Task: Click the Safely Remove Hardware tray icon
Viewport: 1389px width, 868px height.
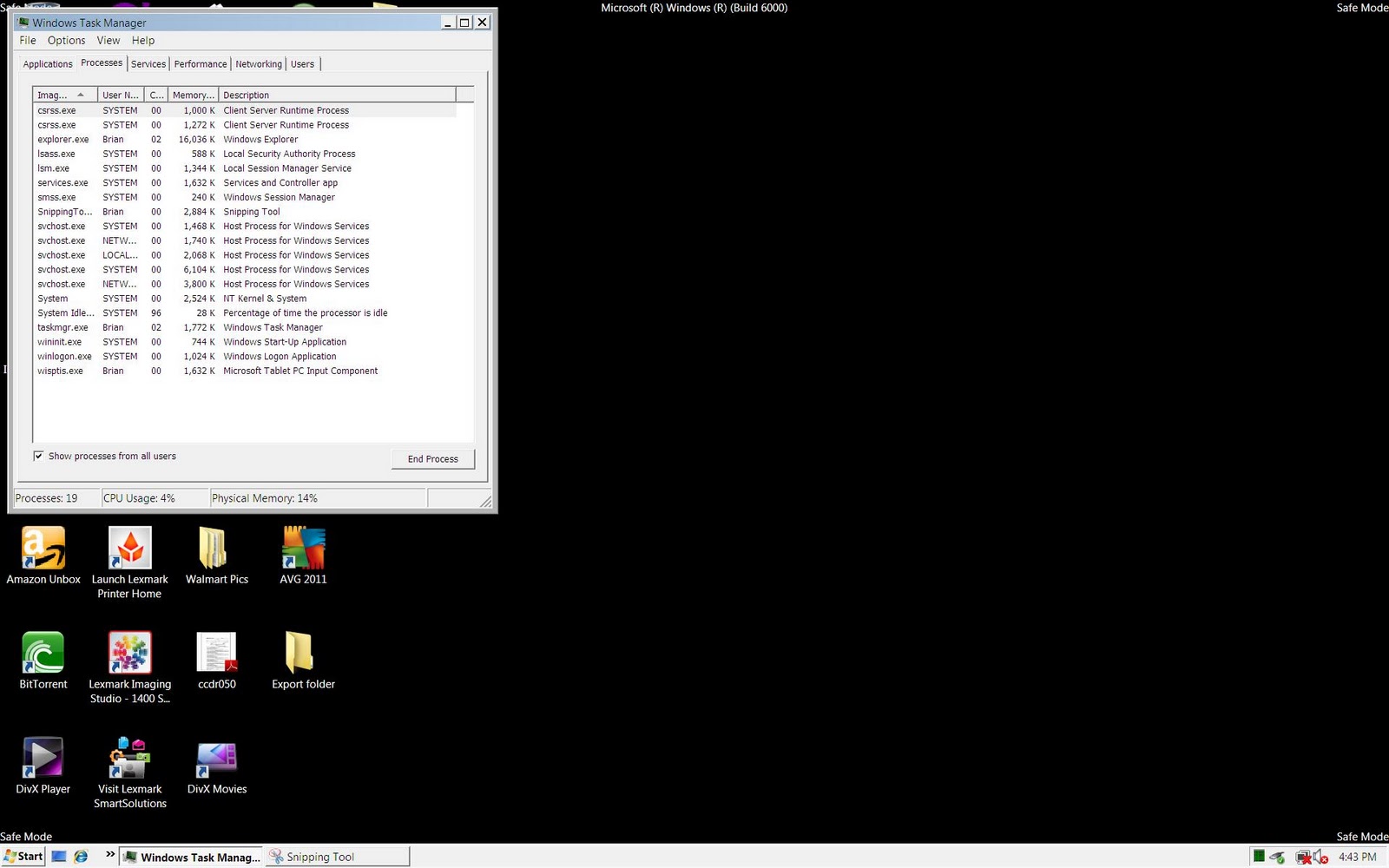Action: click(x=1277, y=857)
